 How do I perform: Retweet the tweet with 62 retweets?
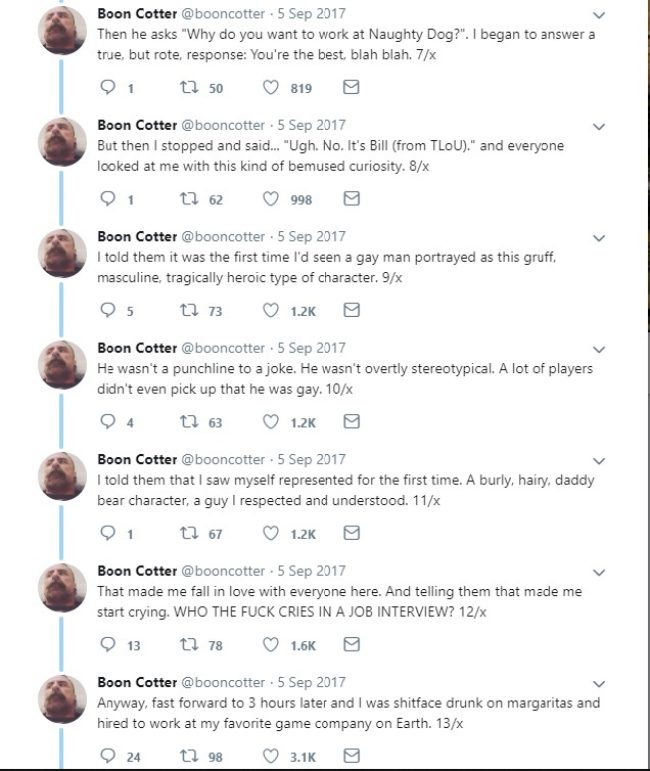(x=189, y=199)
